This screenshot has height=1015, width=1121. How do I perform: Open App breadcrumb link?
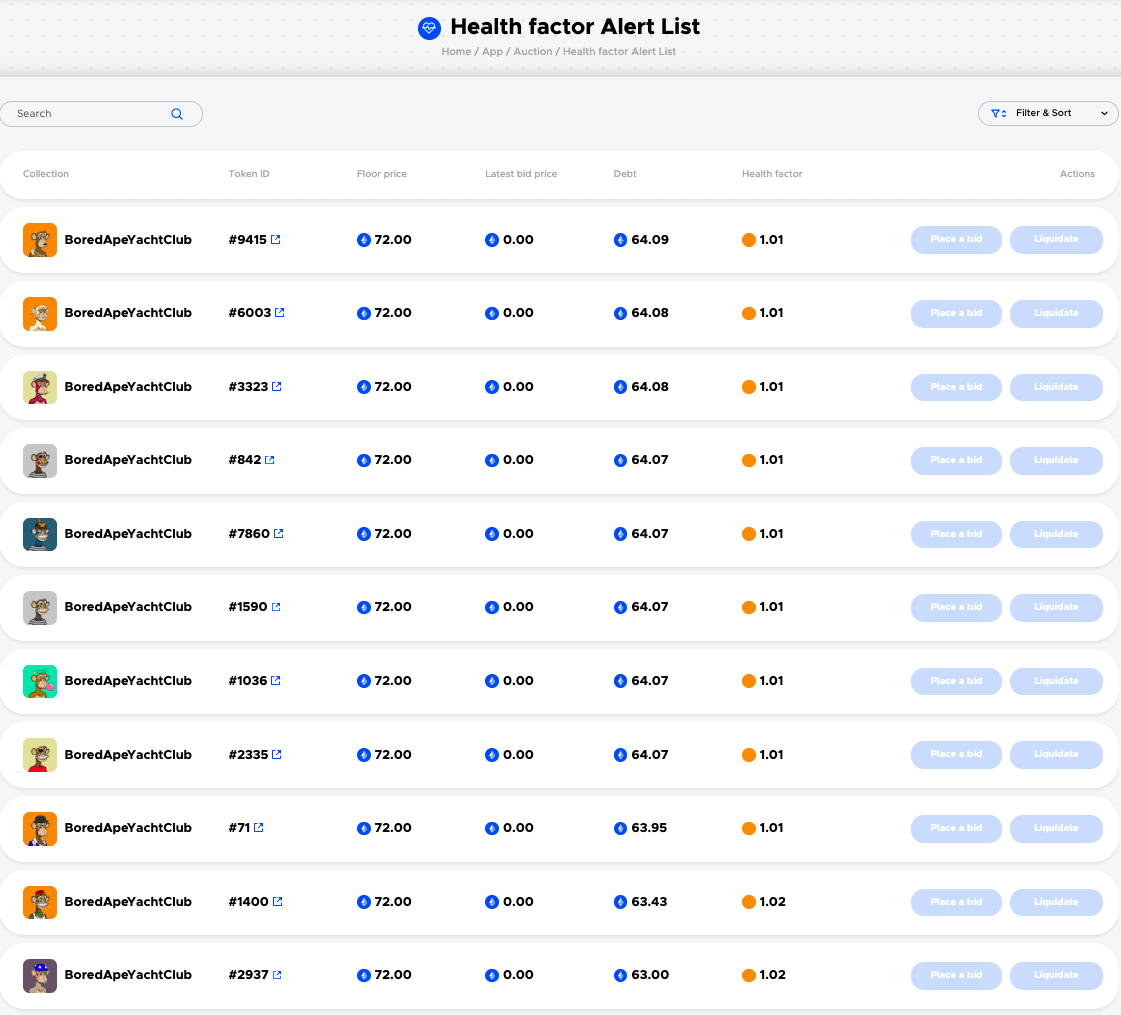coord(492,51)
